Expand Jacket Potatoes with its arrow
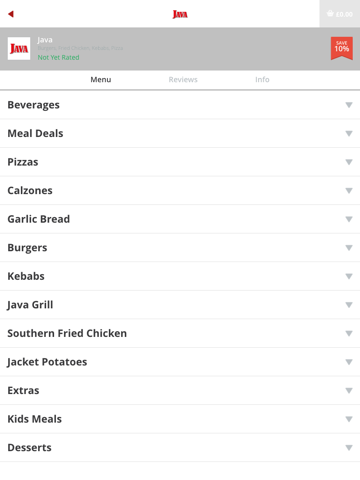360x480 pixels. click(x=349, y=362)
